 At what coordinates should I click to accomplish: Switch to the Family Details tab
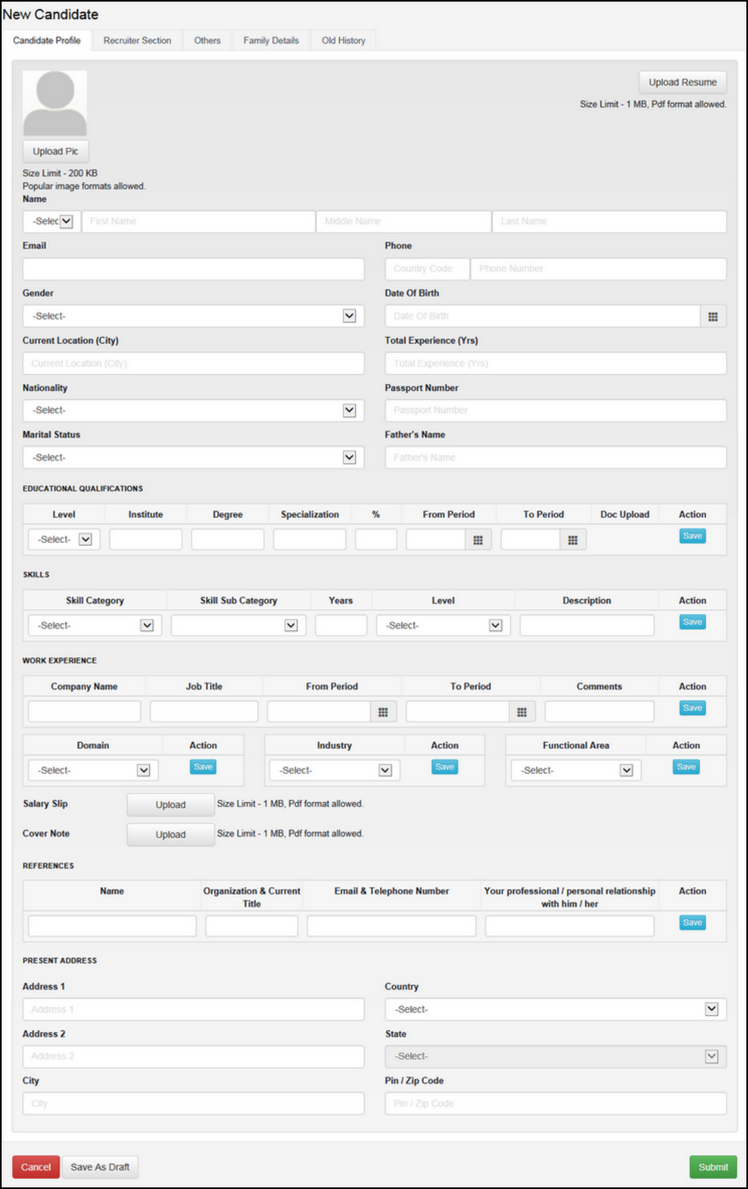coord(271,40)
